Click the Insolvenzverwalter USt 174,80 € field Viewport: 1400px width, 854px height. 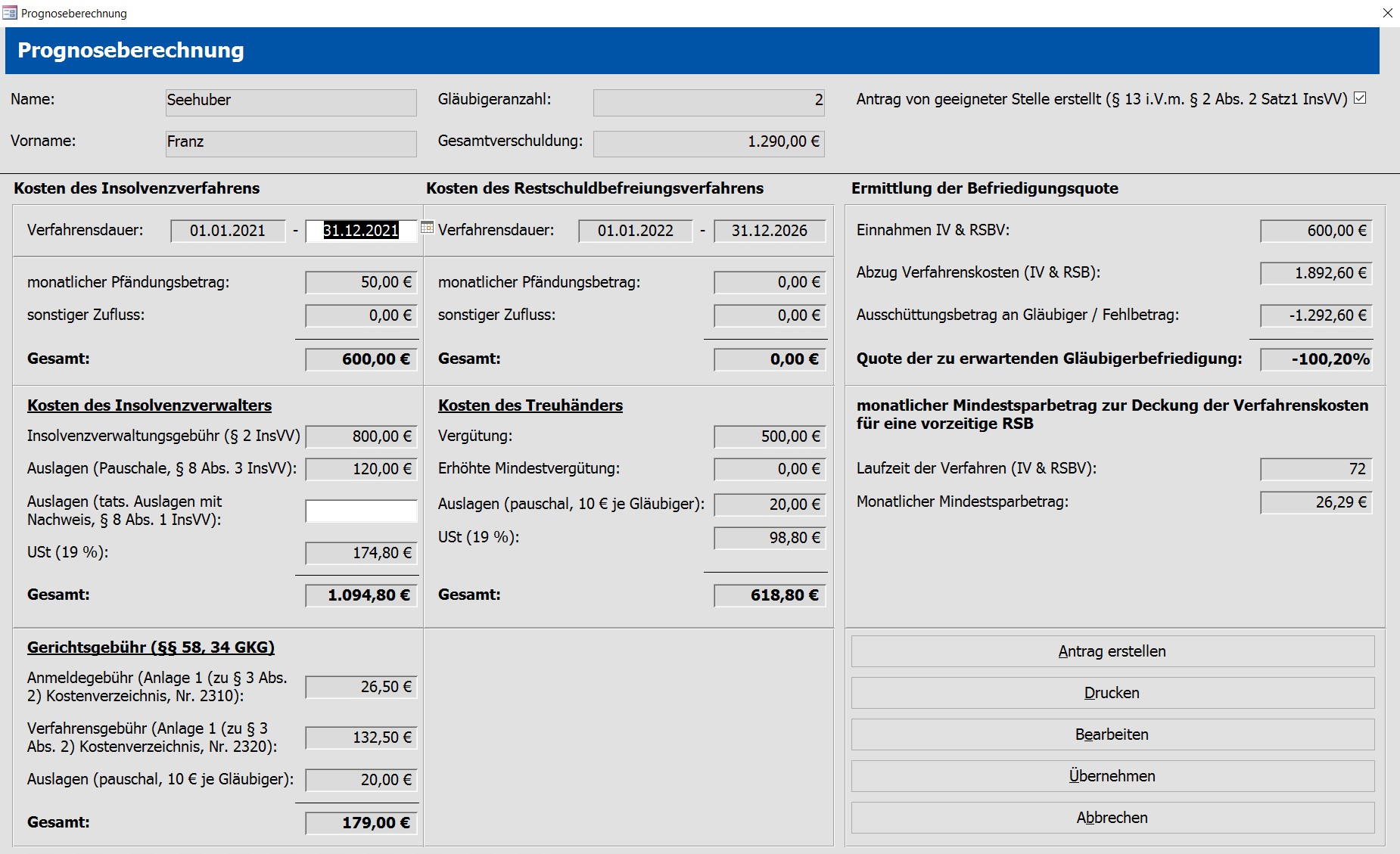[x=361, y=553]
